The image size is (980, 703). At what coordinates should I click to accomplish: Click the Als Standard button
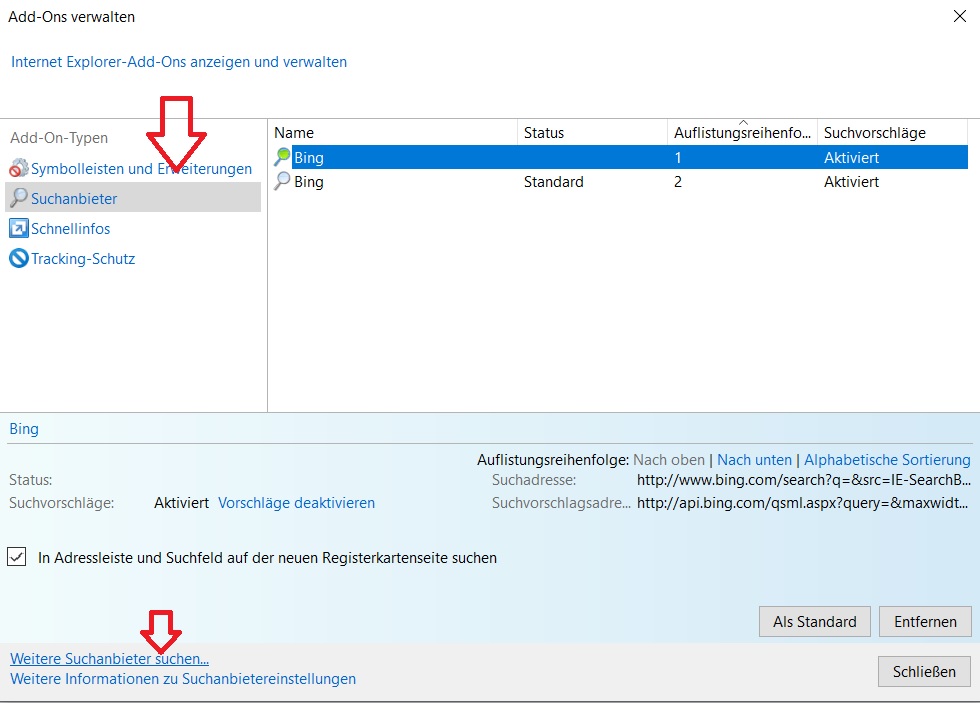click(814, 622)
